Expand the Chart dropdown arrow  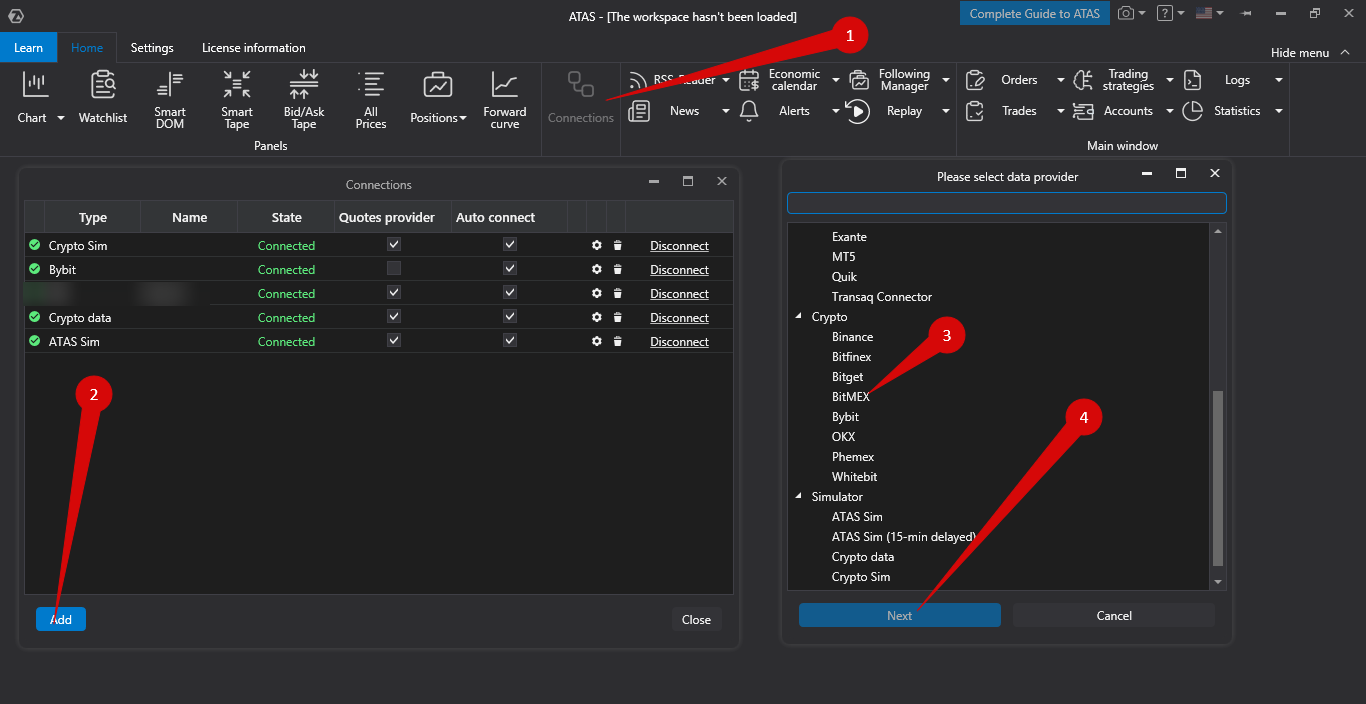tap(60, 118)
